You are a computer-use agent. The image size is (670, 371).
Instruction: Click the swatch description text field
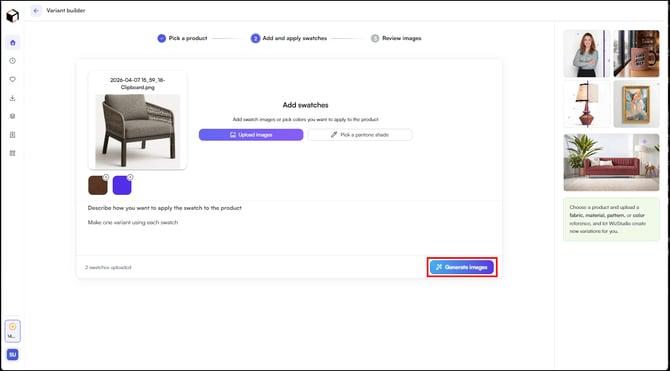(x=289, y=235)
